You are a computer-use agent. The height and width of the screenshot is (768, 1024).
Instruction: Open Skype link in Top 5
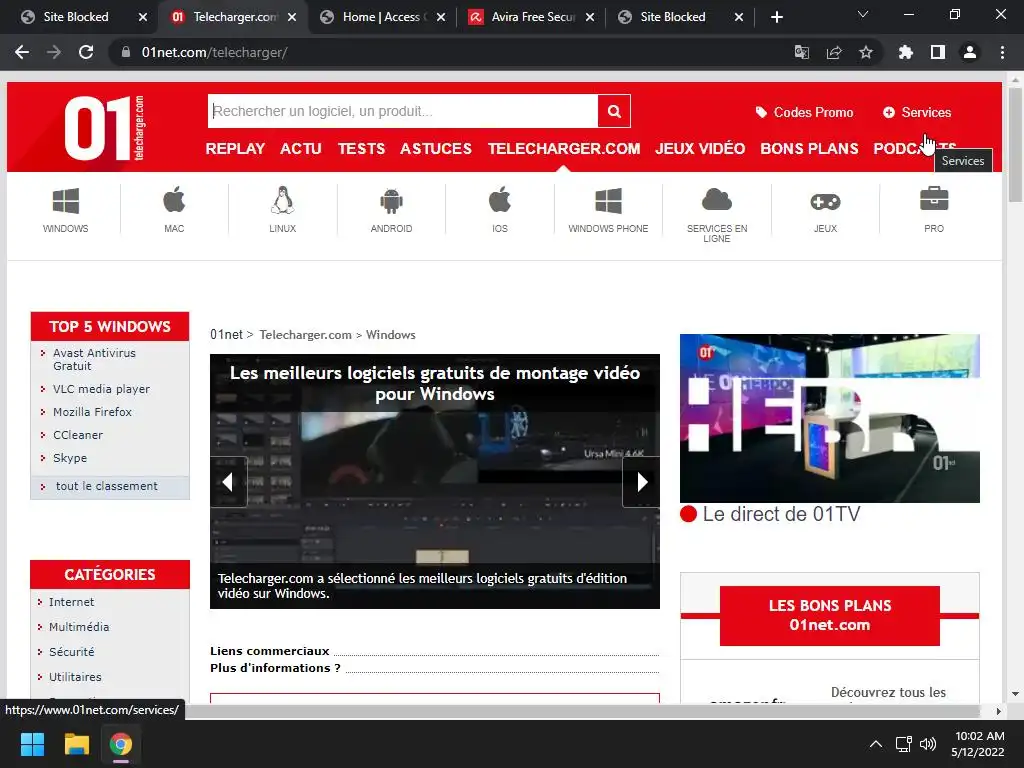(70, 458)
